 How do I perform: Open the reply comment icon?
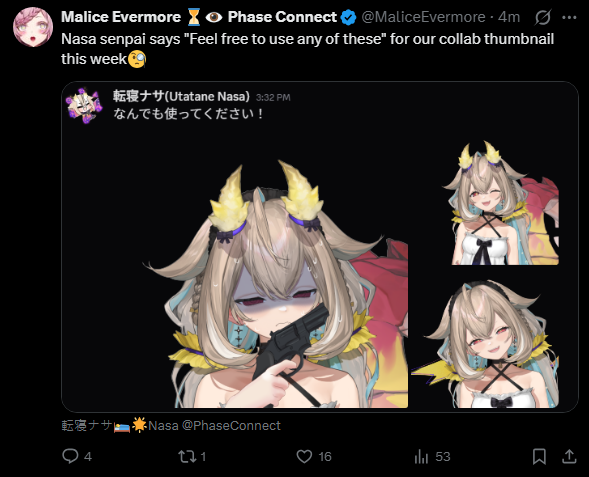pyautogui.click(x=70, y=456)
